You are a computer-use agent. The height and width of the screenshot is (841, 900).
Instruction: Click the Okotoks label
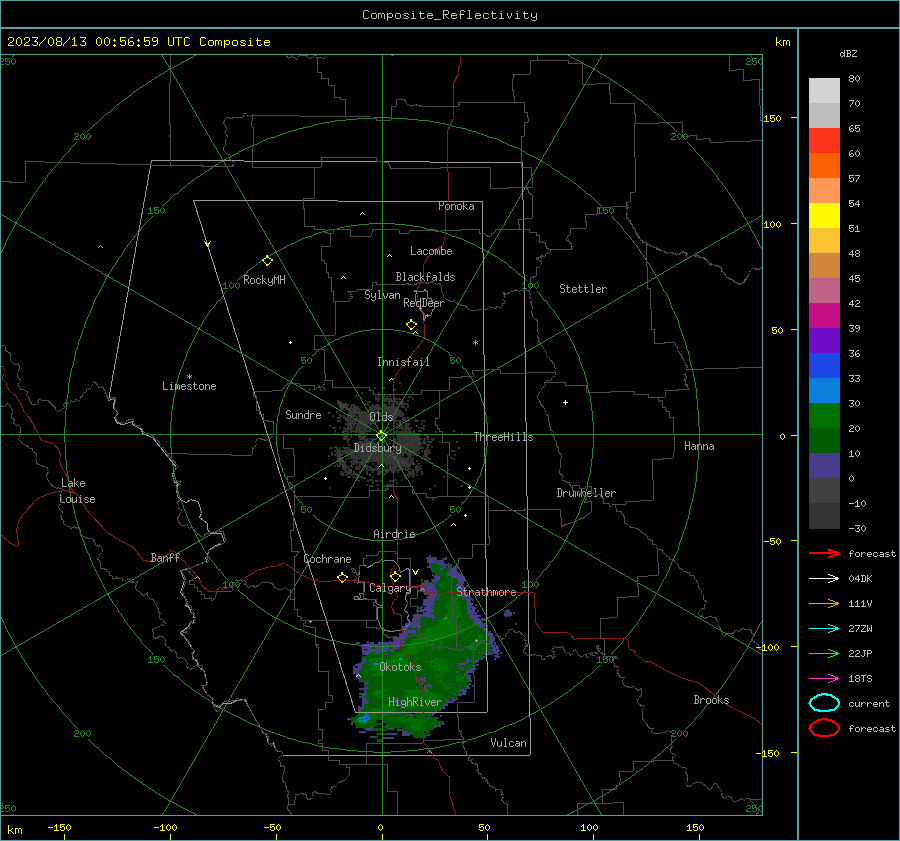(x=400, y=667)
